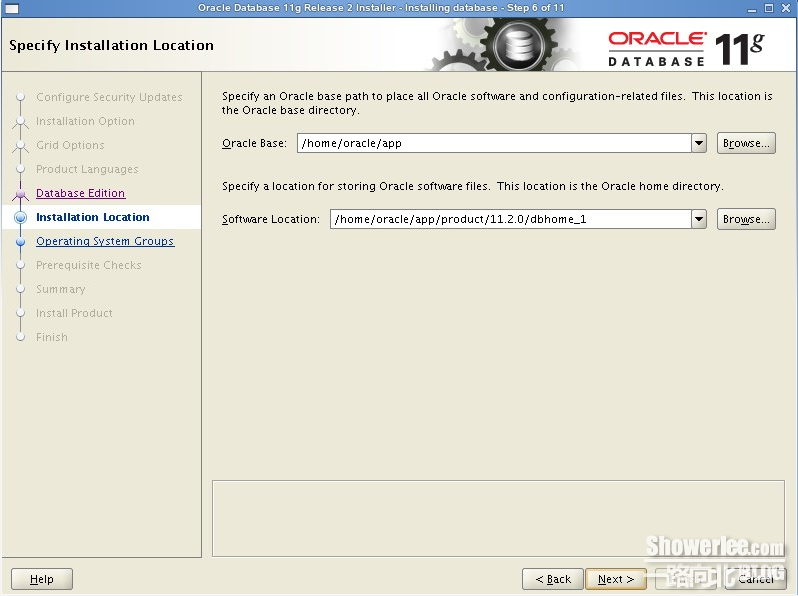Browse for the Oracle Base directory
798x596 pixels.
pyautogui.click(x=746, y=144)
